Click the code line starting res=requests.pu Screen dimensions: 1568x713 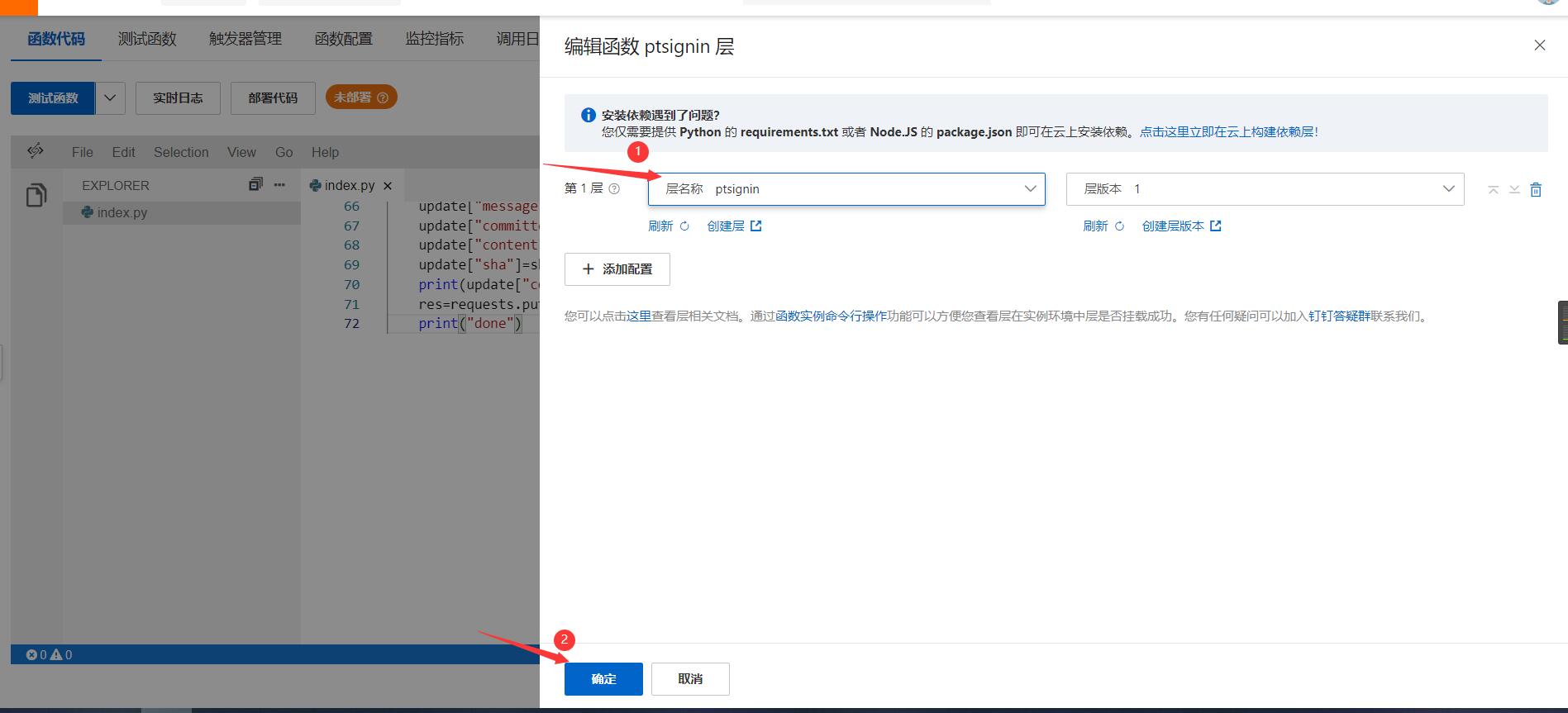pyautogui.click(x=479, y=304)
